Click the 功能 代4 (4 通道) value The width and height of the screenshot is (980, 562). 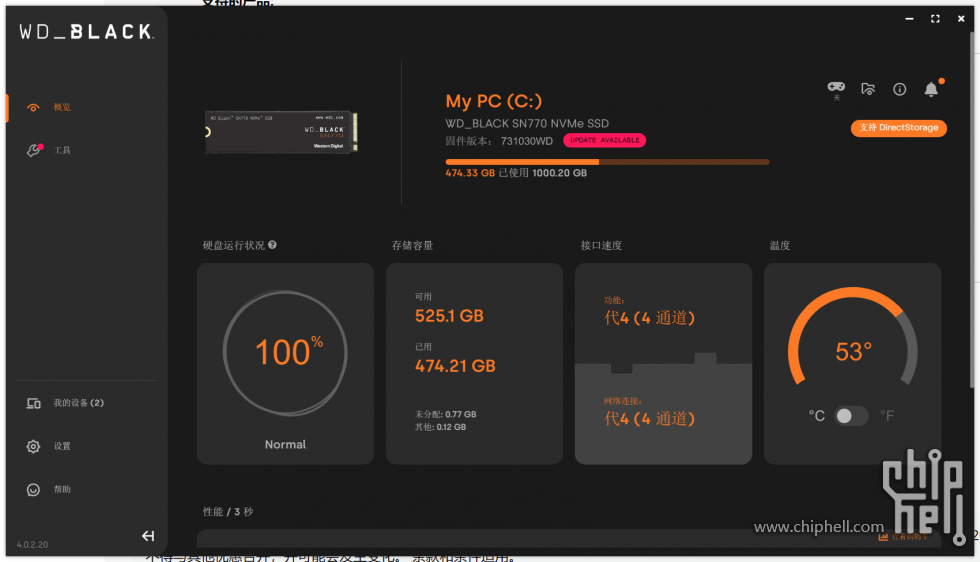tap(649, 318)
